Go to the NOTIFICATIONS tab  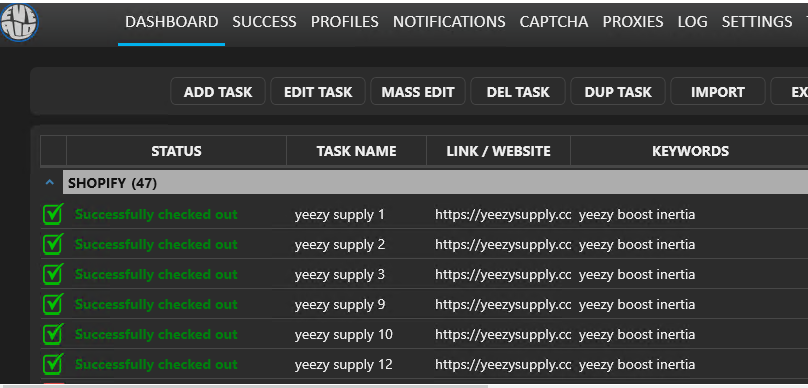click(449, 22)
